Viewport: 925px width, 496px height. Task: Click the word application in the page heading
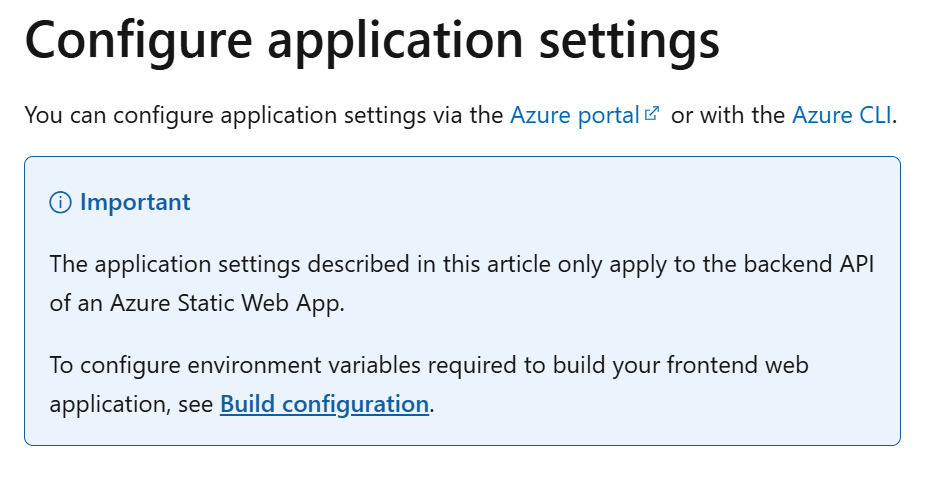pyautogui.click(x=395, y=41)
